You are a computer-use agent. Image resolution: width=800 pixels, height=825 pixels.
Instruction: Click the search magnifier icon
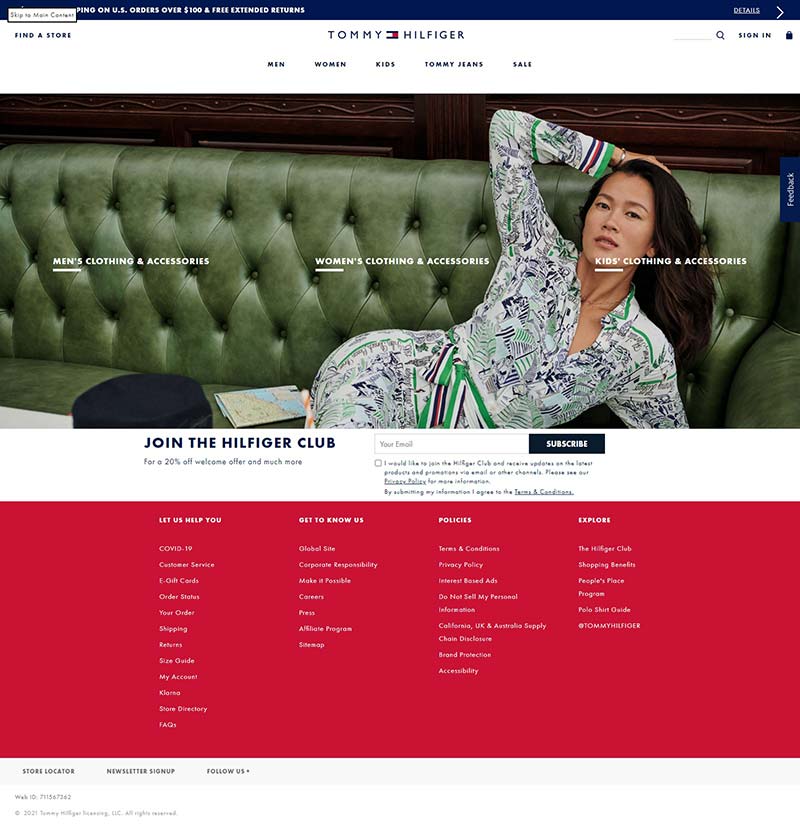point(720,35)
